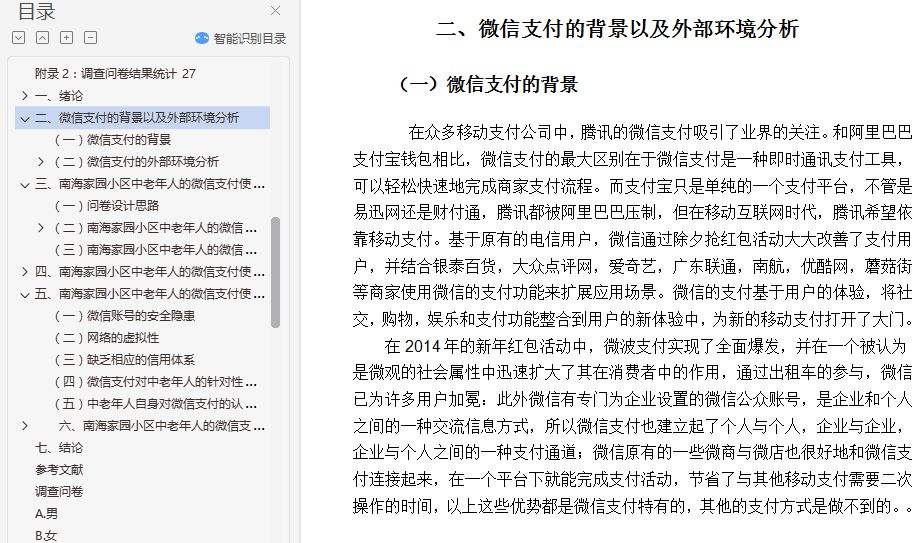Go to 七、结论 heading

(x=59, y=448)
